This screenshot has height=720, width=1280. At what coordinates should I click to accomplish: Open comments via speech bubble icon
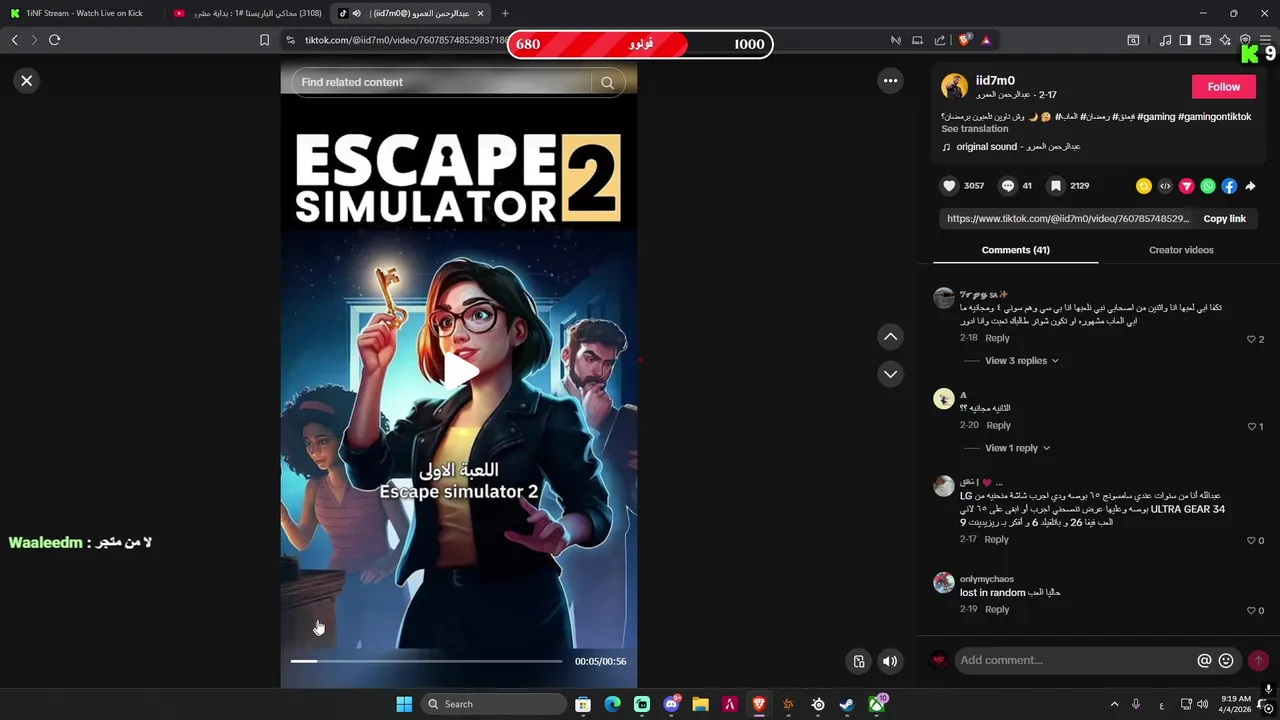point(1008,186)
